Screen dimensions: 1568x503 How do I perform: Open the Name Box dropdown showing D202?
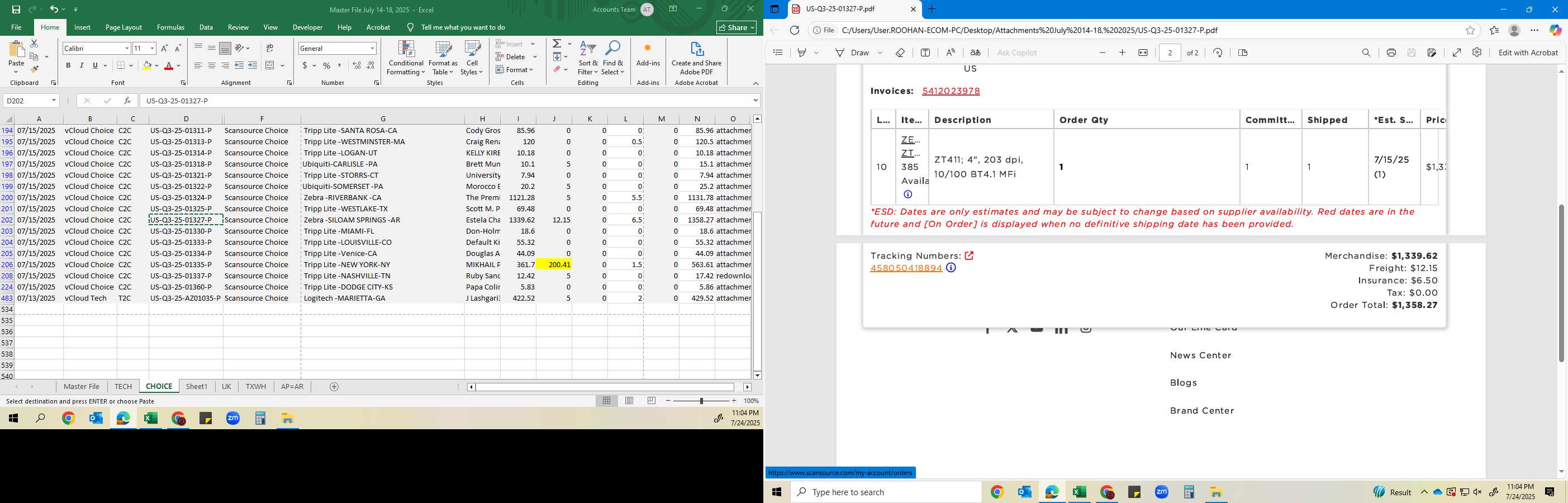(x=54, y=101)
